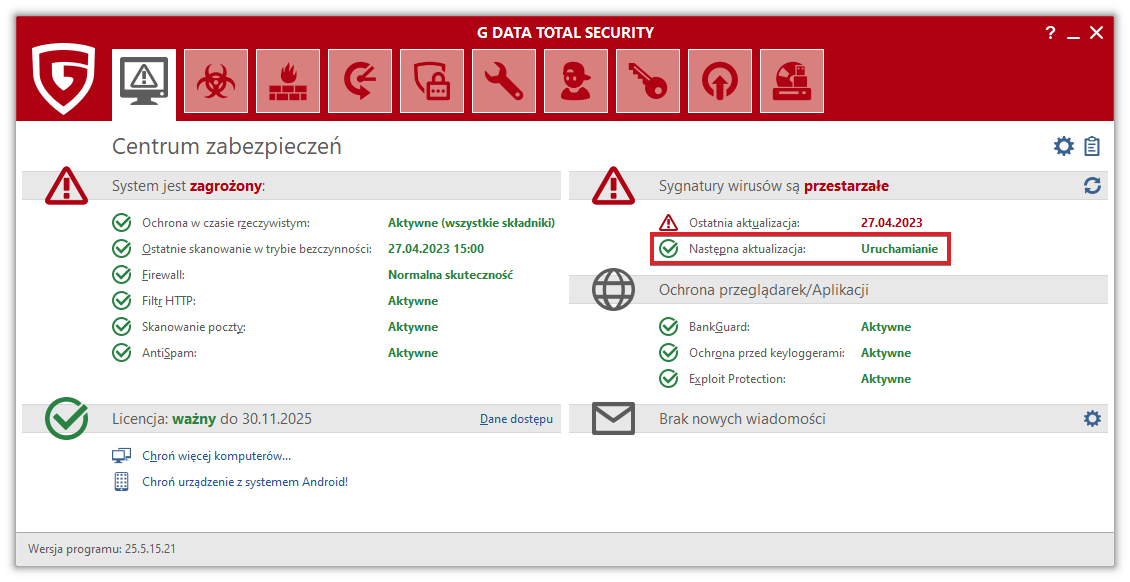Click 'Sygnatury wirusów są przestarzałe' header
Viewport: 1130px width, 582px height.
click(x=774, y=187)
